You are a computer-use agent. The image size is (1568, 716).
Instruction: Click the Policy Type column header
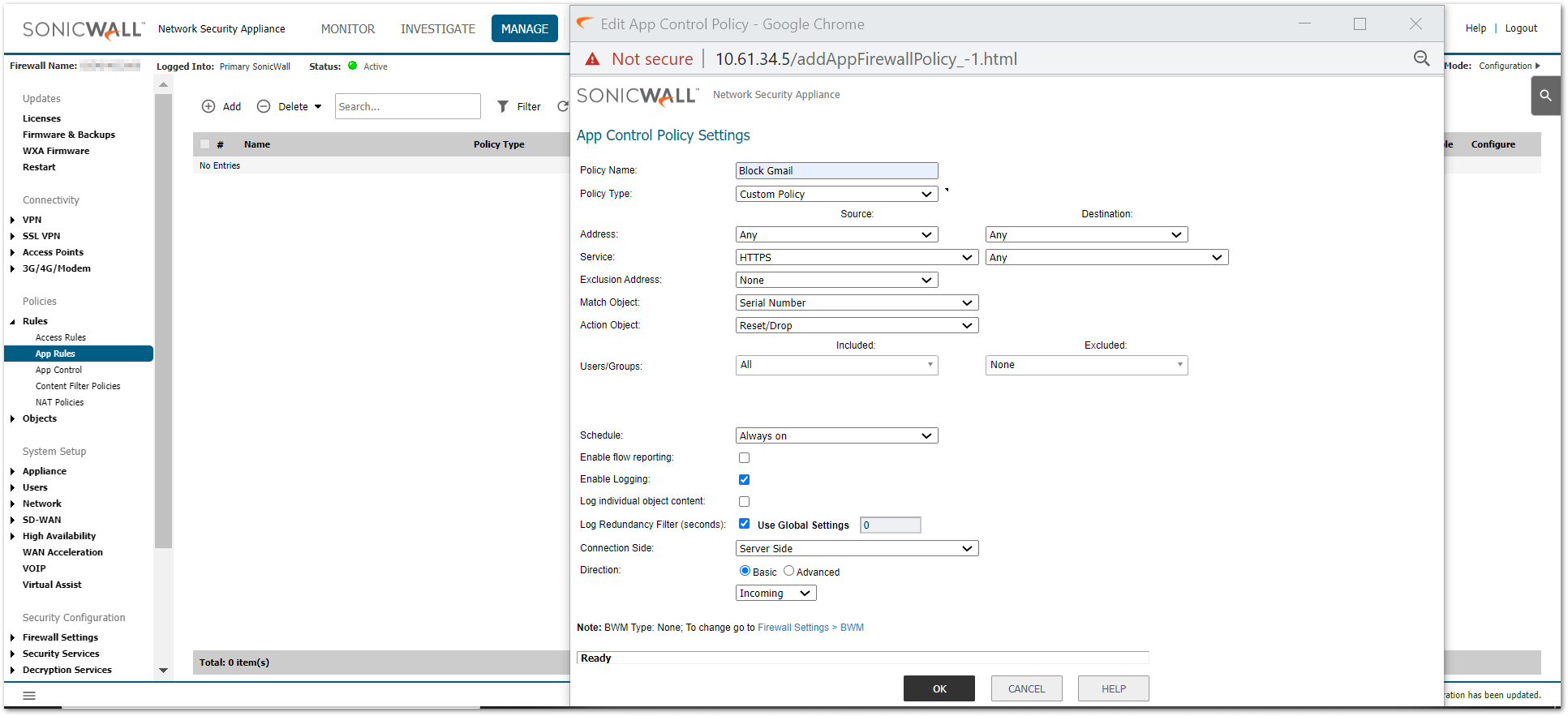499,144
